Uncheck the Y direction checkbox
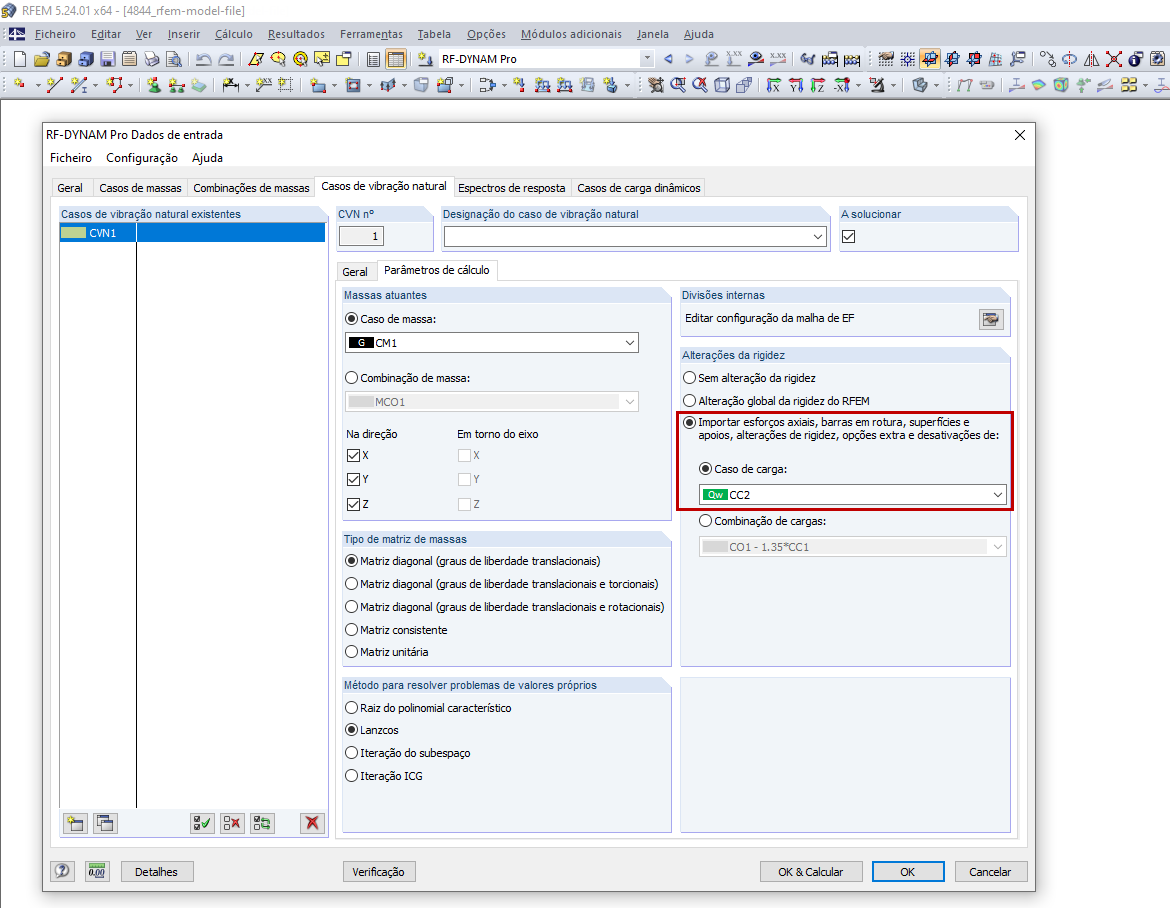Viewport: 1170px width, 908px height. click(354, 479)
